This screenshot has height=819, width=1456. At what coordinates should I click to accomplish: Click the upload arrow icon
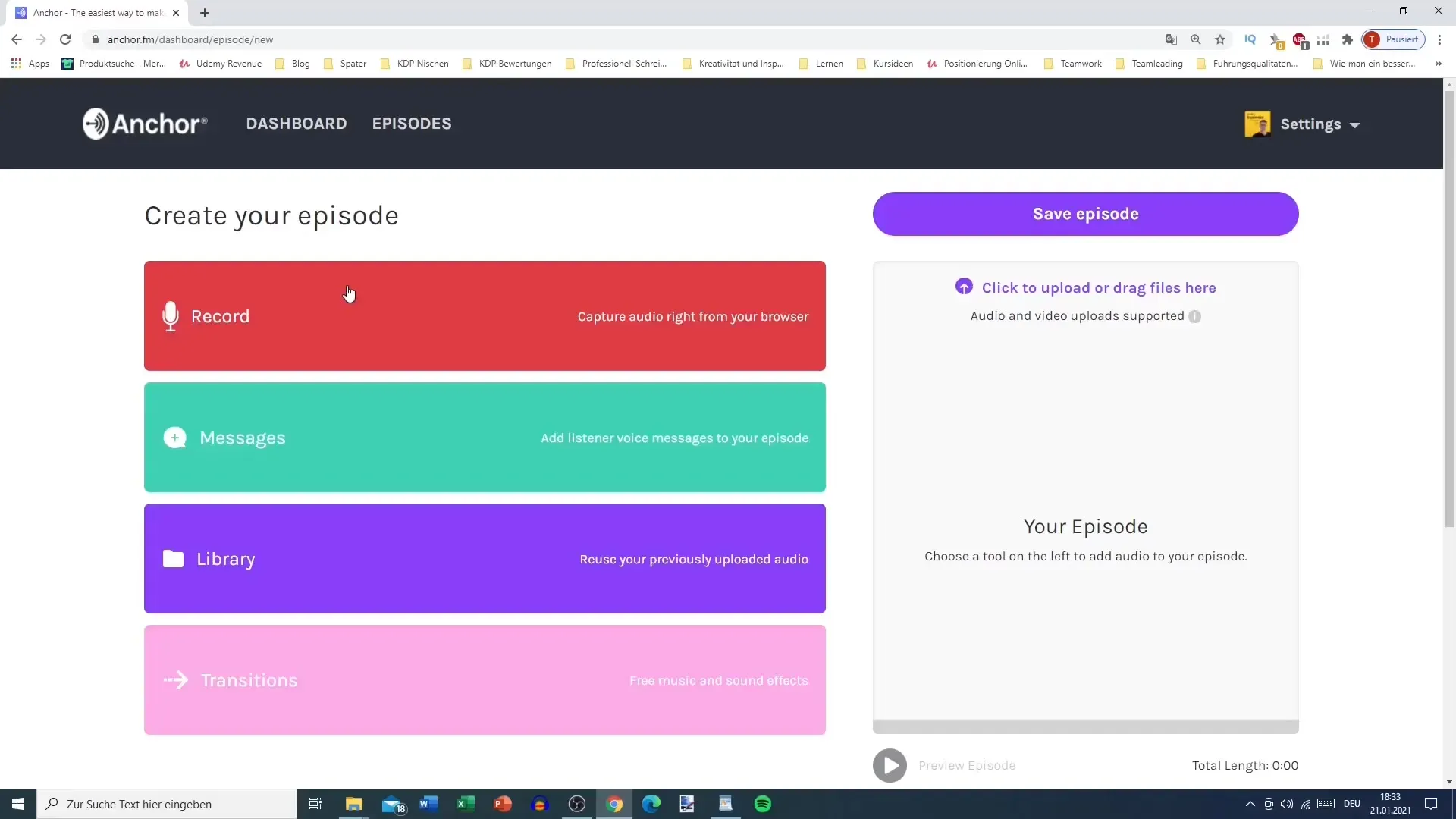click(964, 287)
